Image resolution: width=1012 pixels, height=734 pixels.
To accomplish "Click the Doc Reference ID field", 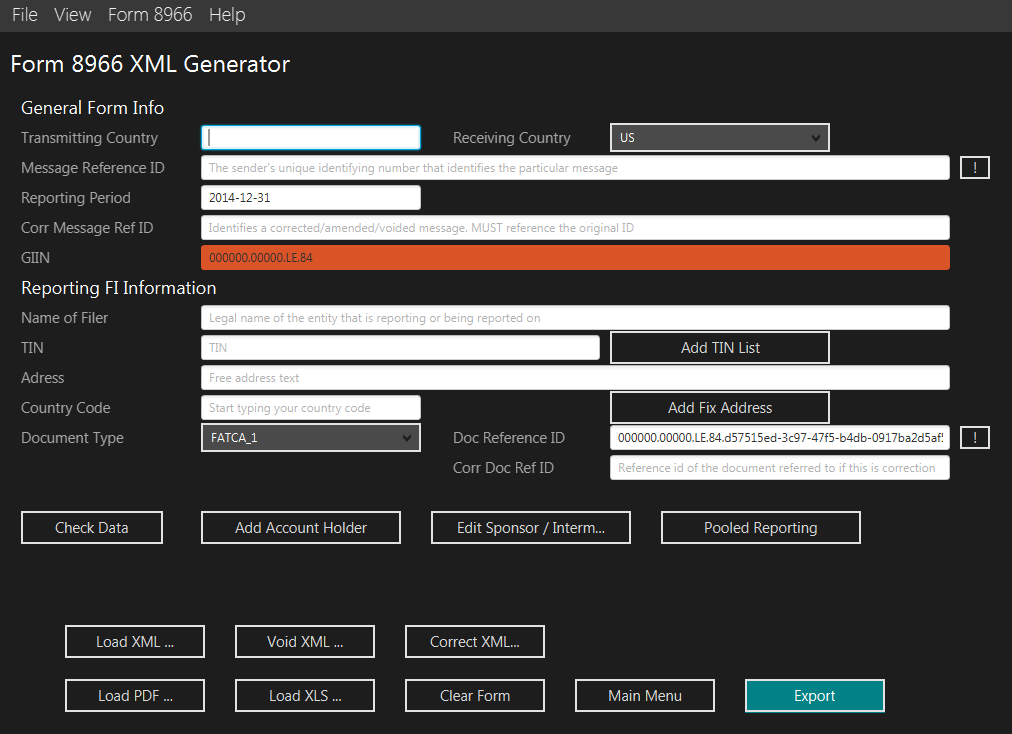I will [780, 438].
